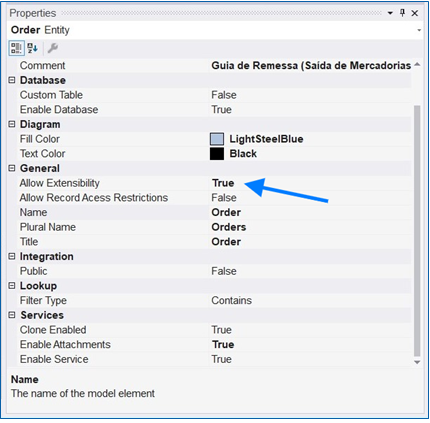
Task: Select the Enable Attachments property label
Action: [65, 344]
